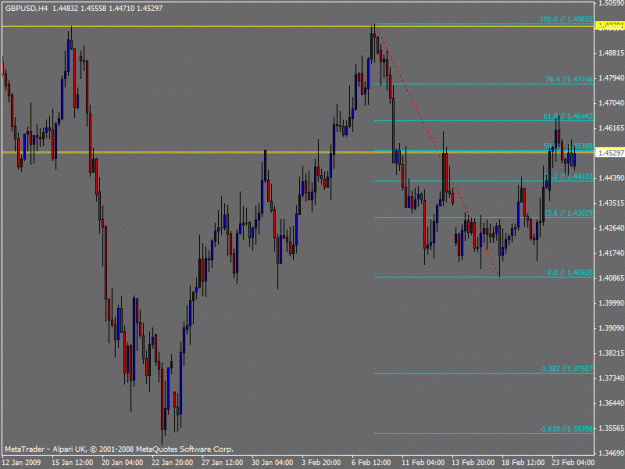Click the 20 Jan 04:00 time label
The image size is (625, 469).
pyautogui.click(x=122, y=462)
